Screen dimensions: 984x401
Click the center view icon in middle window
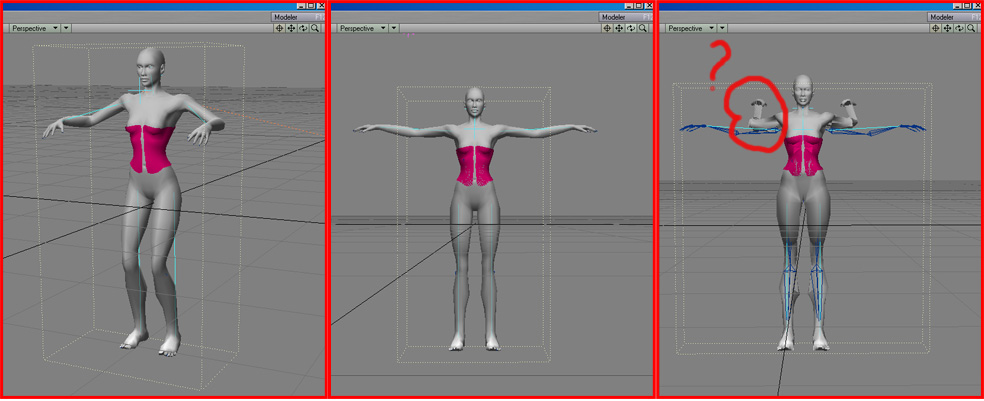tap(607, 28)
